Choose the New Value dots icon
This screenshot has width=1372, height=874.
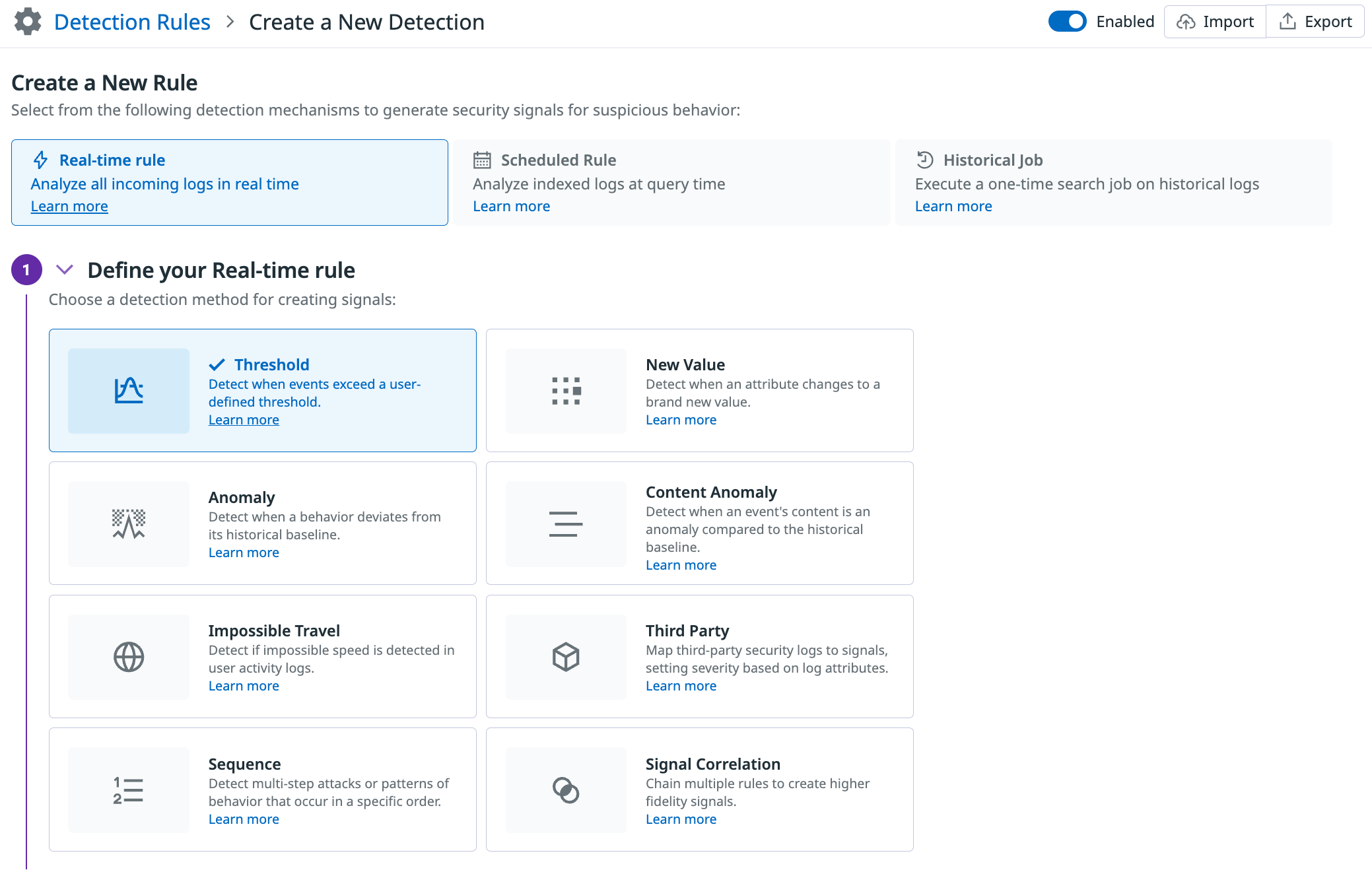566,391
